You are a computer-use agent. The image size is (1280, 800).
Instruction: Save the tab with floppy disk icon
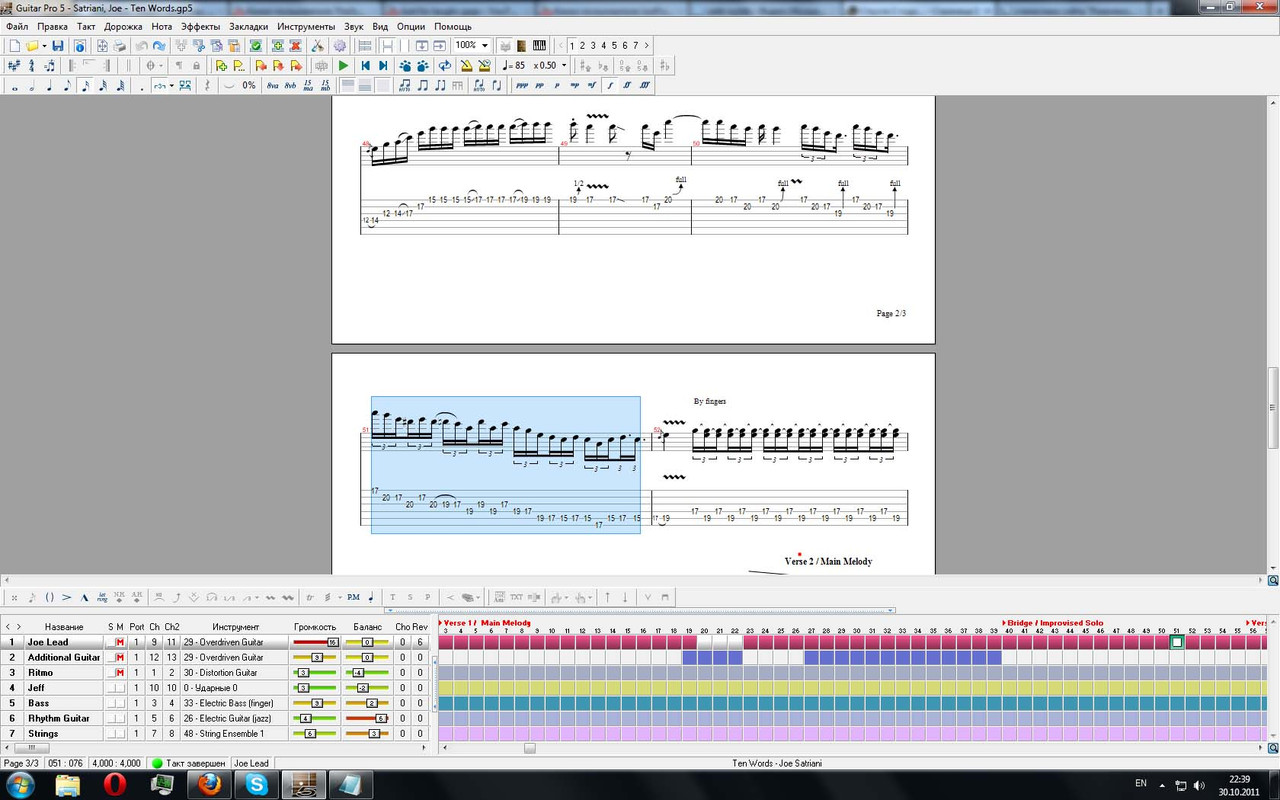[x=58, y=46]
